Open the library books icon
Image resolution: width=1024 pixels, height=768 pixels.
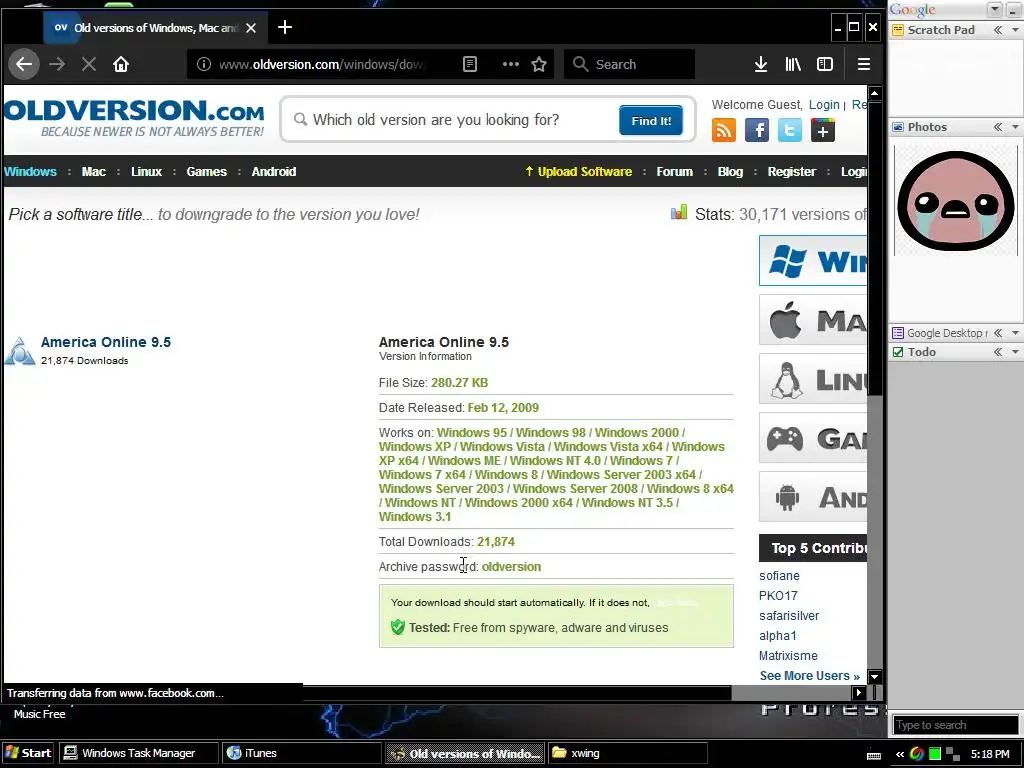click(793, 64)
